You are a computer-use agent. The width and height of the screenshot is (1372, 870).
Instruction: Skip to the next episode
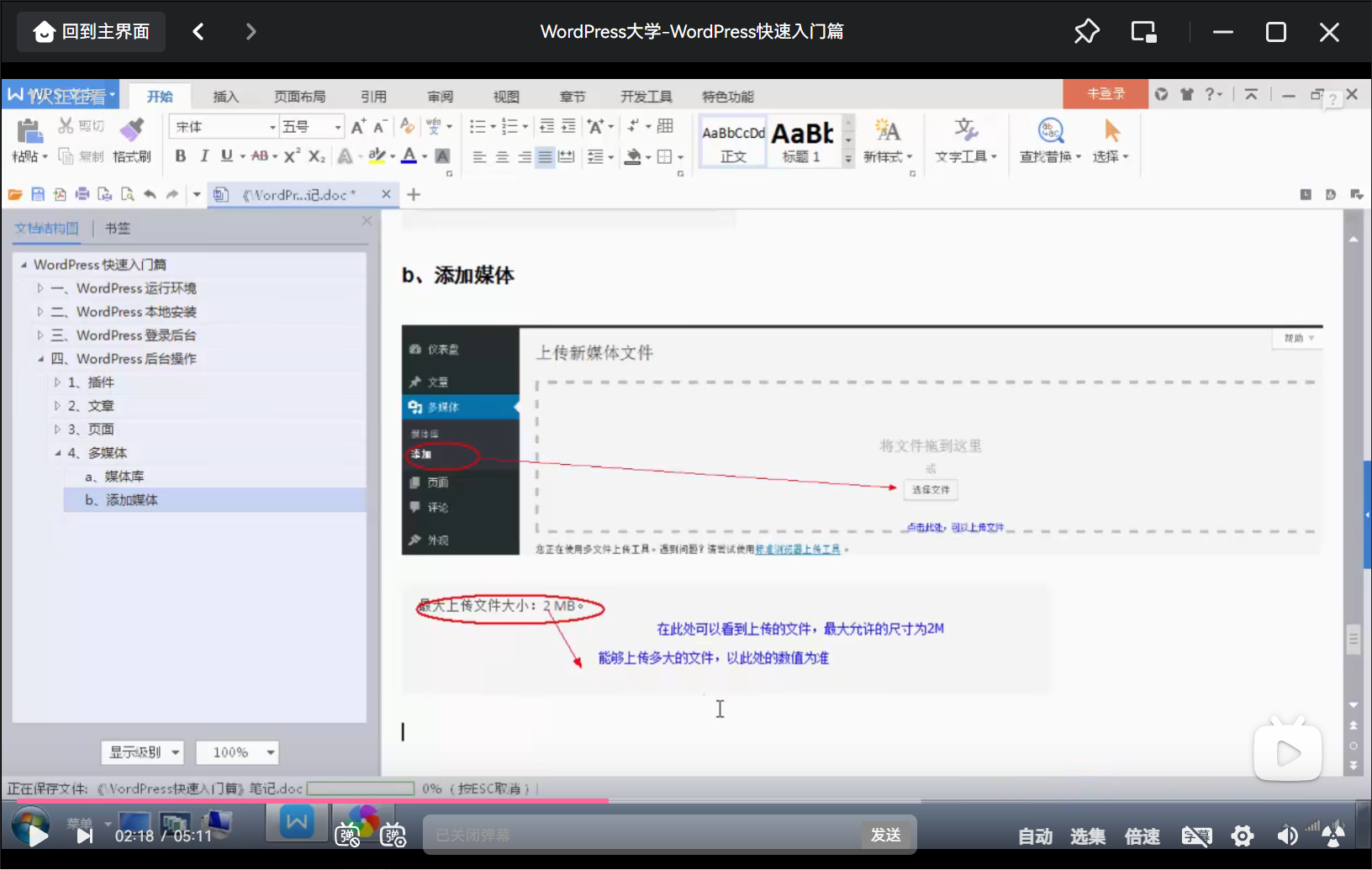click(84, 836)
